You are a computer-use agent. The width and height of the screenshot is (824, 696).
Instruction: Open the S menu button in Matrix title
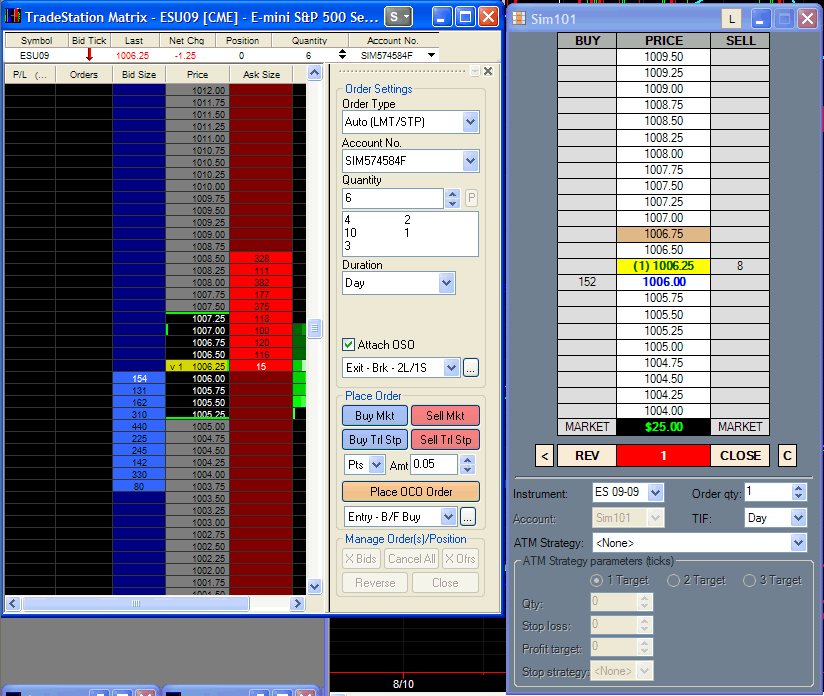(x=398, y=17)
